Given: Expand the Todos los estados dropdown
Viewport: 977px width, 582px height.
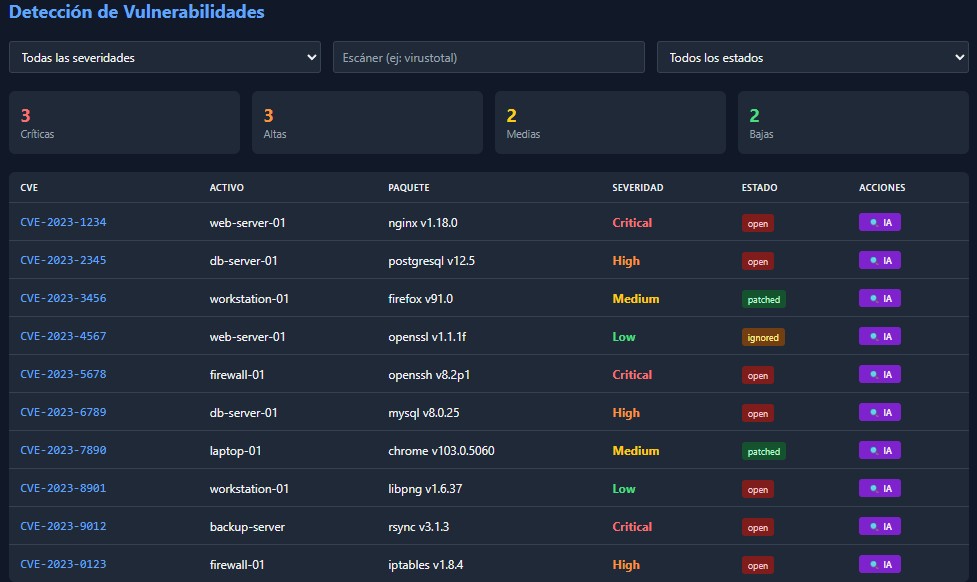Looking at the screenshot, I should point(812,57).
